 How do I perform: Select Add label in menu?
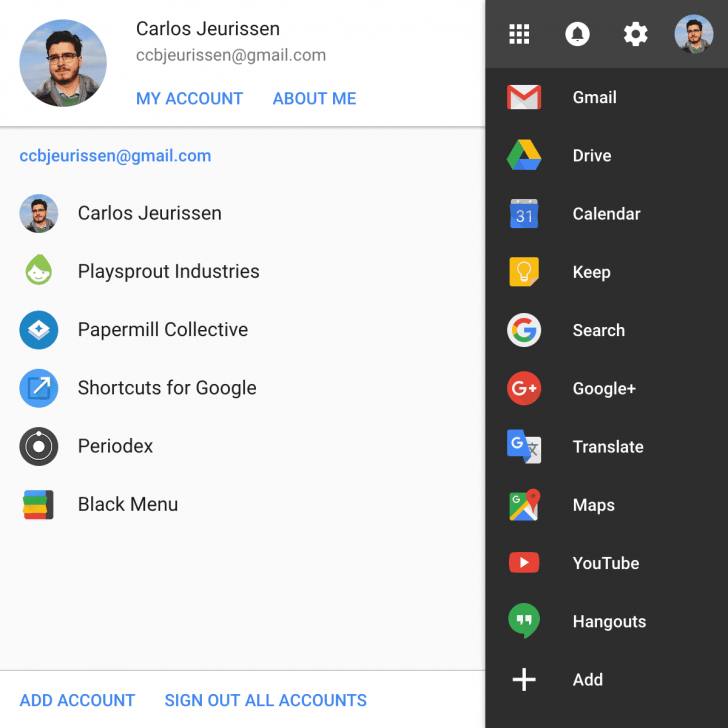[587, 680]
